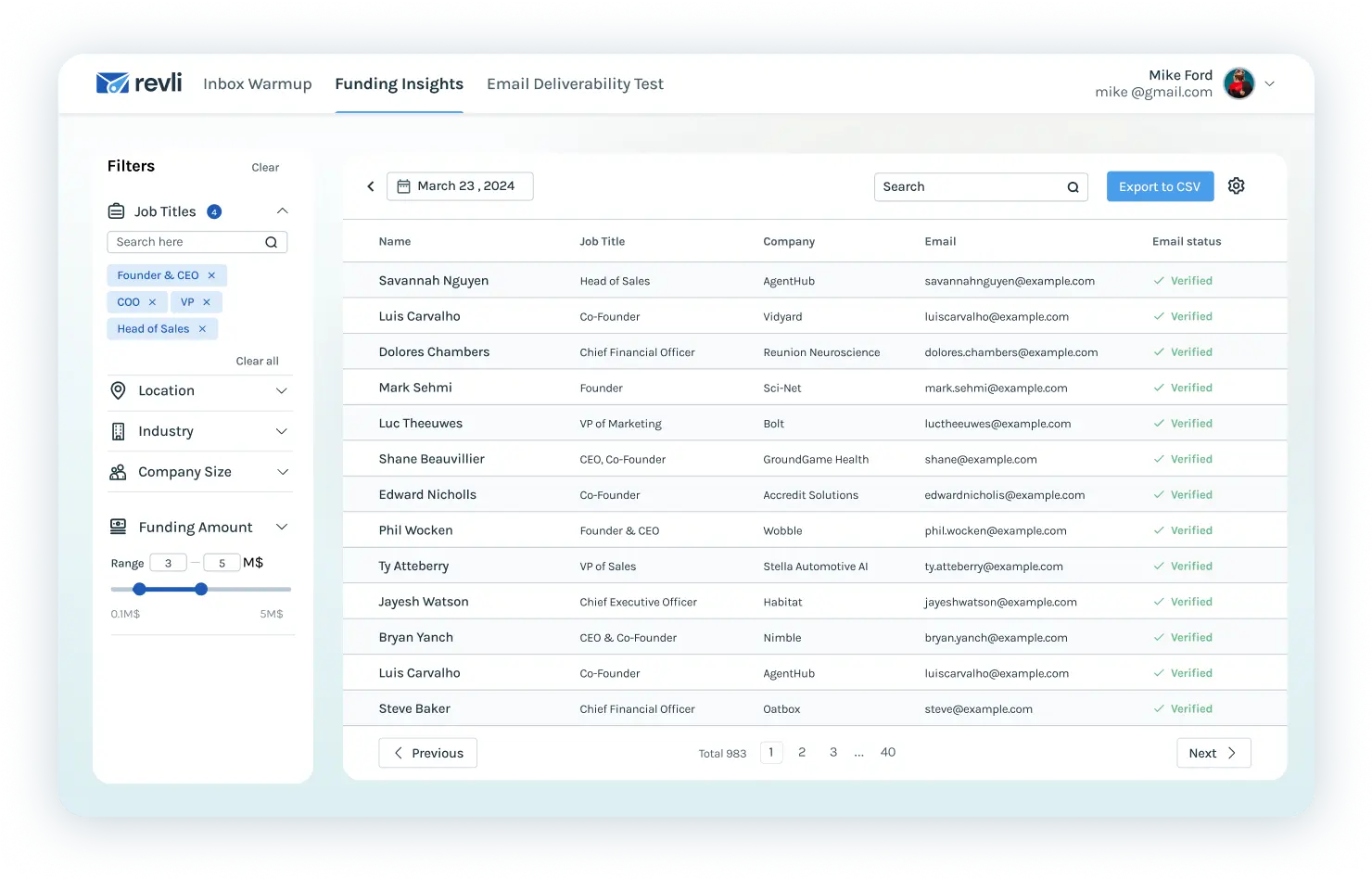Remove the Head of Sales filter tag
Screen dimensions: 1372x879
(x=202, y=329)
